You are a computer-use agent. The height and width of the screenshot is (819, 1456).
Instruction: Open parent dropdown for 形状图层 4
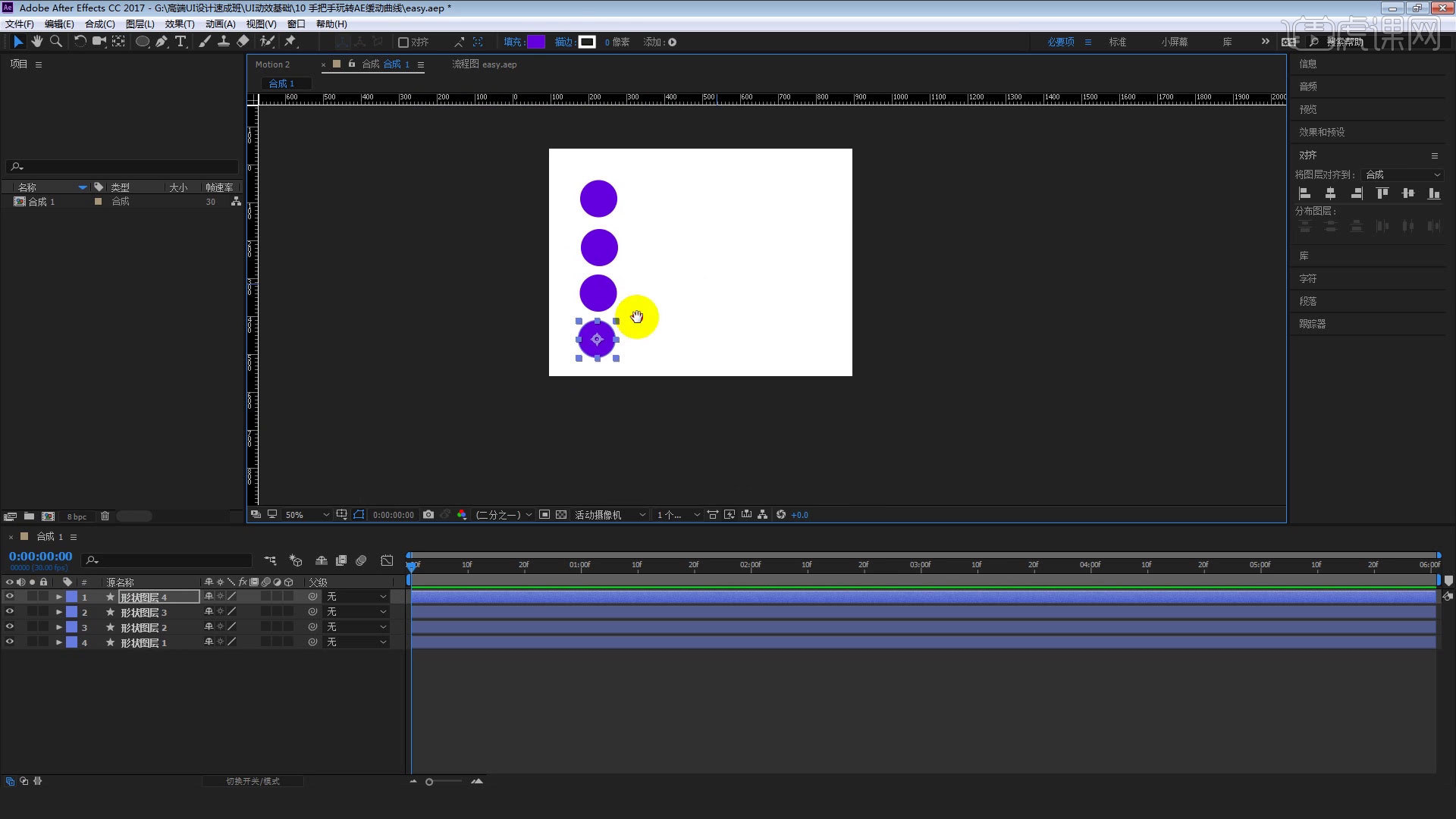(x=356, y=597)
